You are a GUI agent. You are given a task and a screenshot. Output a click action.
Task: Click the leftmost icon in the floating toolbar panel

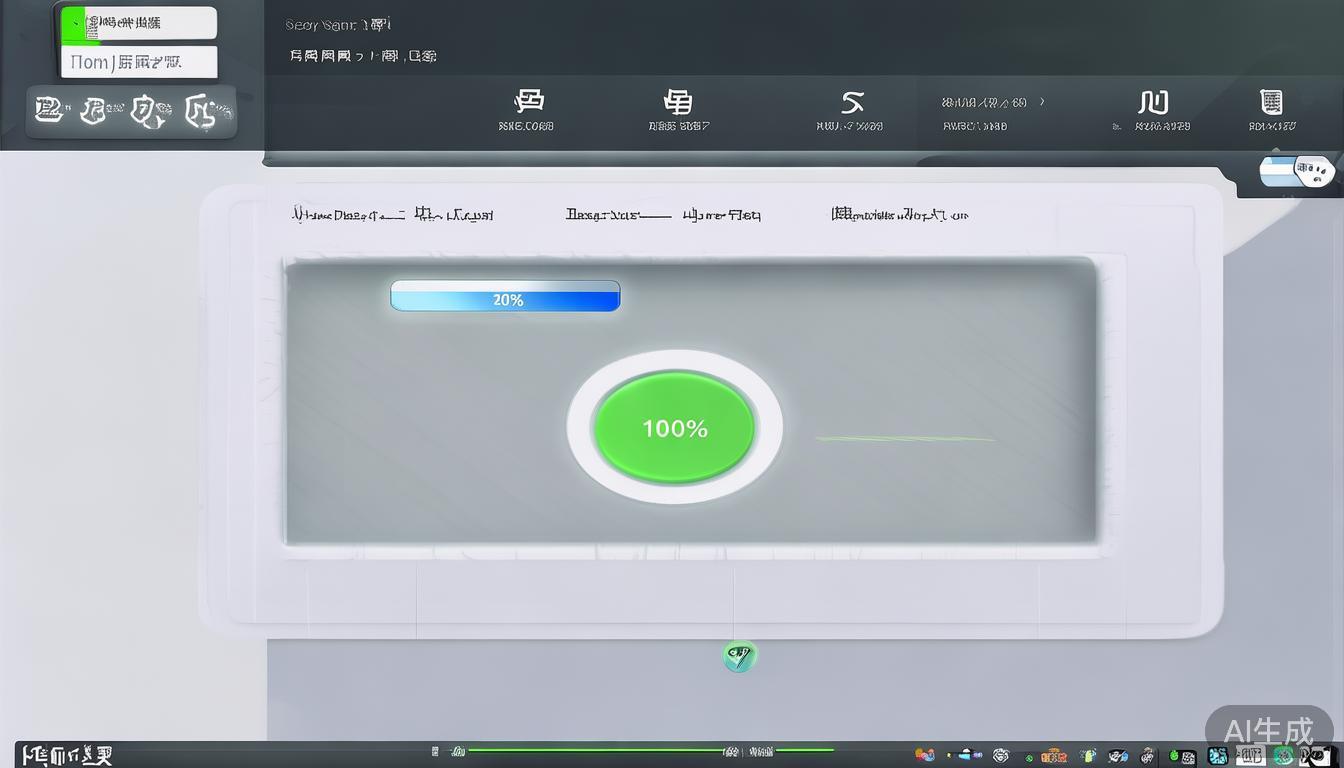(x=49, y=110)
